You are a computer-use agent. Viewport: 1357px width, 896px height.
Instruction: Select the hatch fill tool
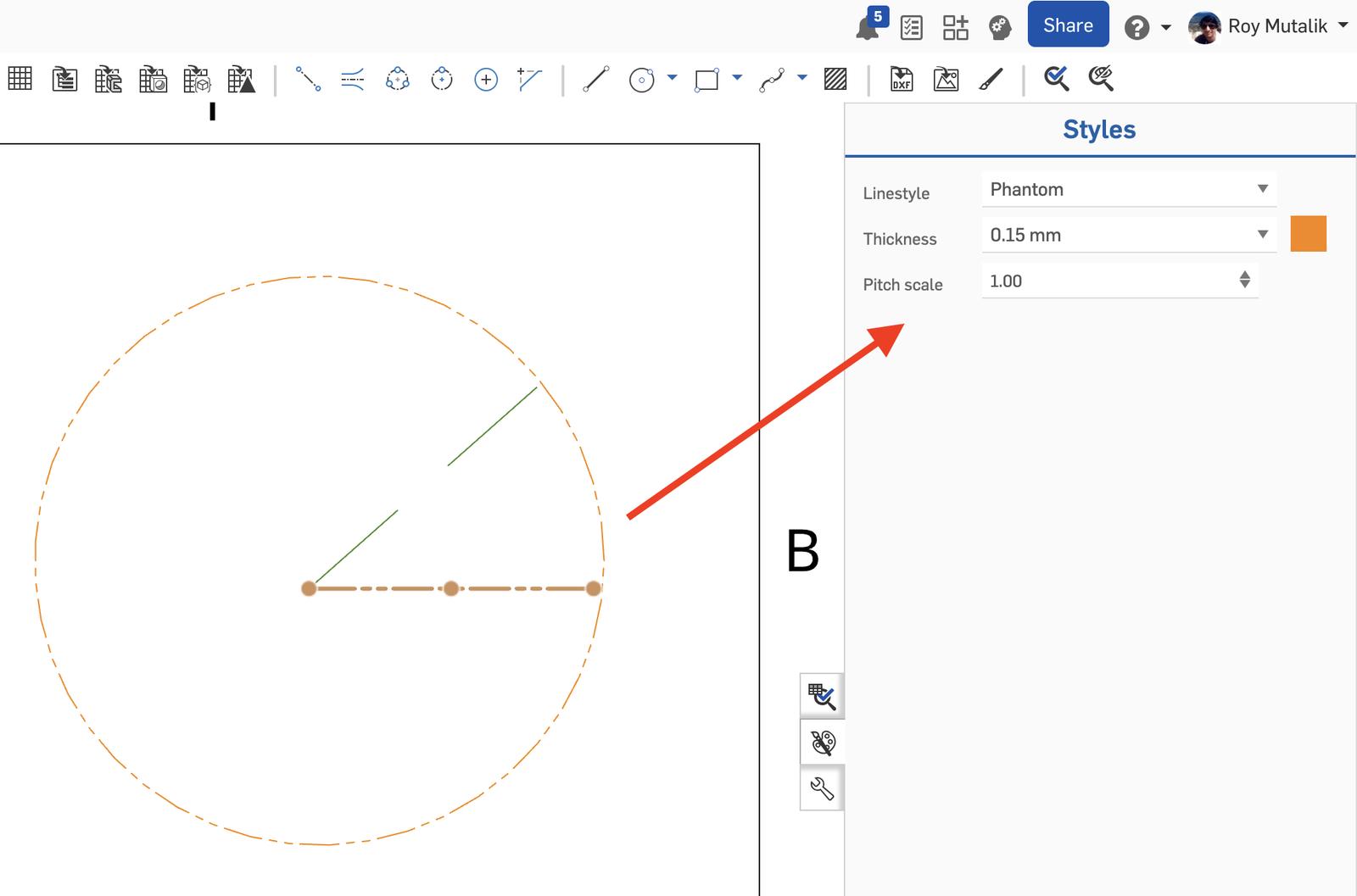pyautogui.click(x=835, y=80)
